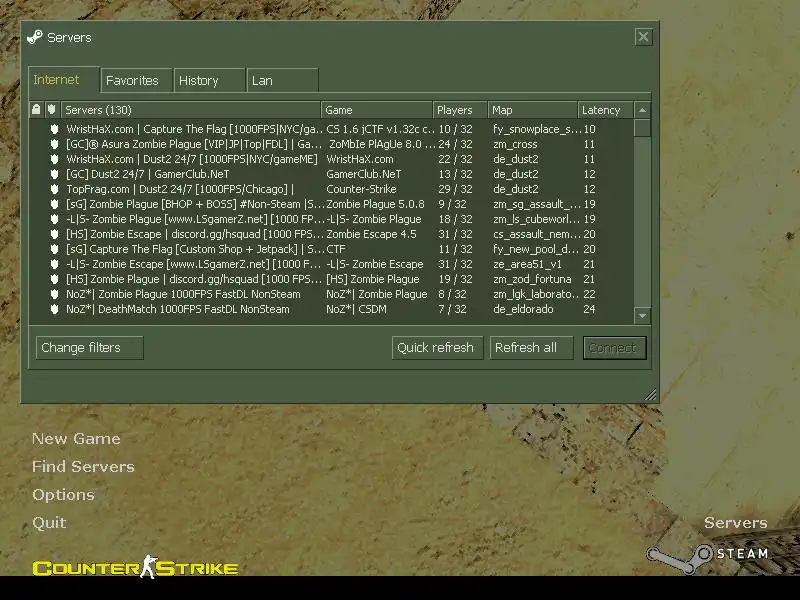Select '[sG] Zombie Plague [BHOP + BOSS]' server
Viewport: 800px width, 600px height.
click(x=195, y=204)
